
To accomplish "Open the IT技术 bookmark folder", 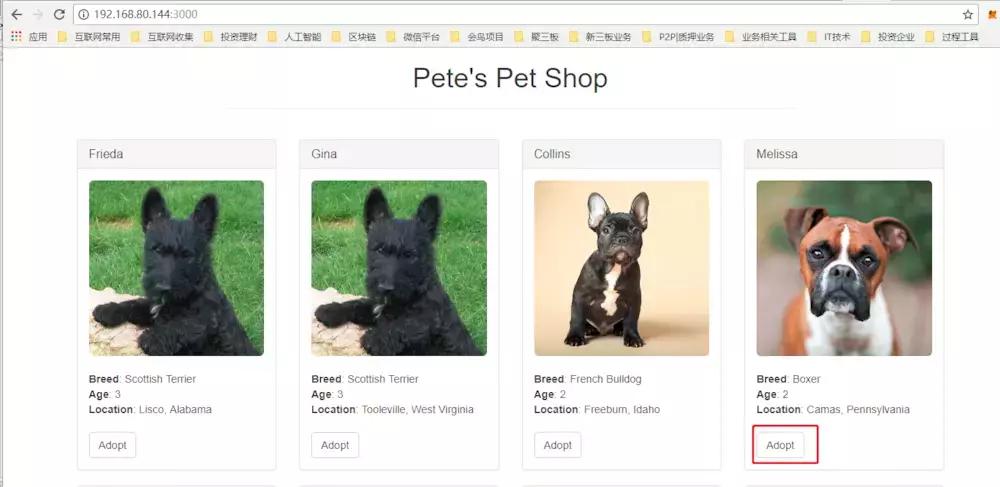I will tap(828, 37).
